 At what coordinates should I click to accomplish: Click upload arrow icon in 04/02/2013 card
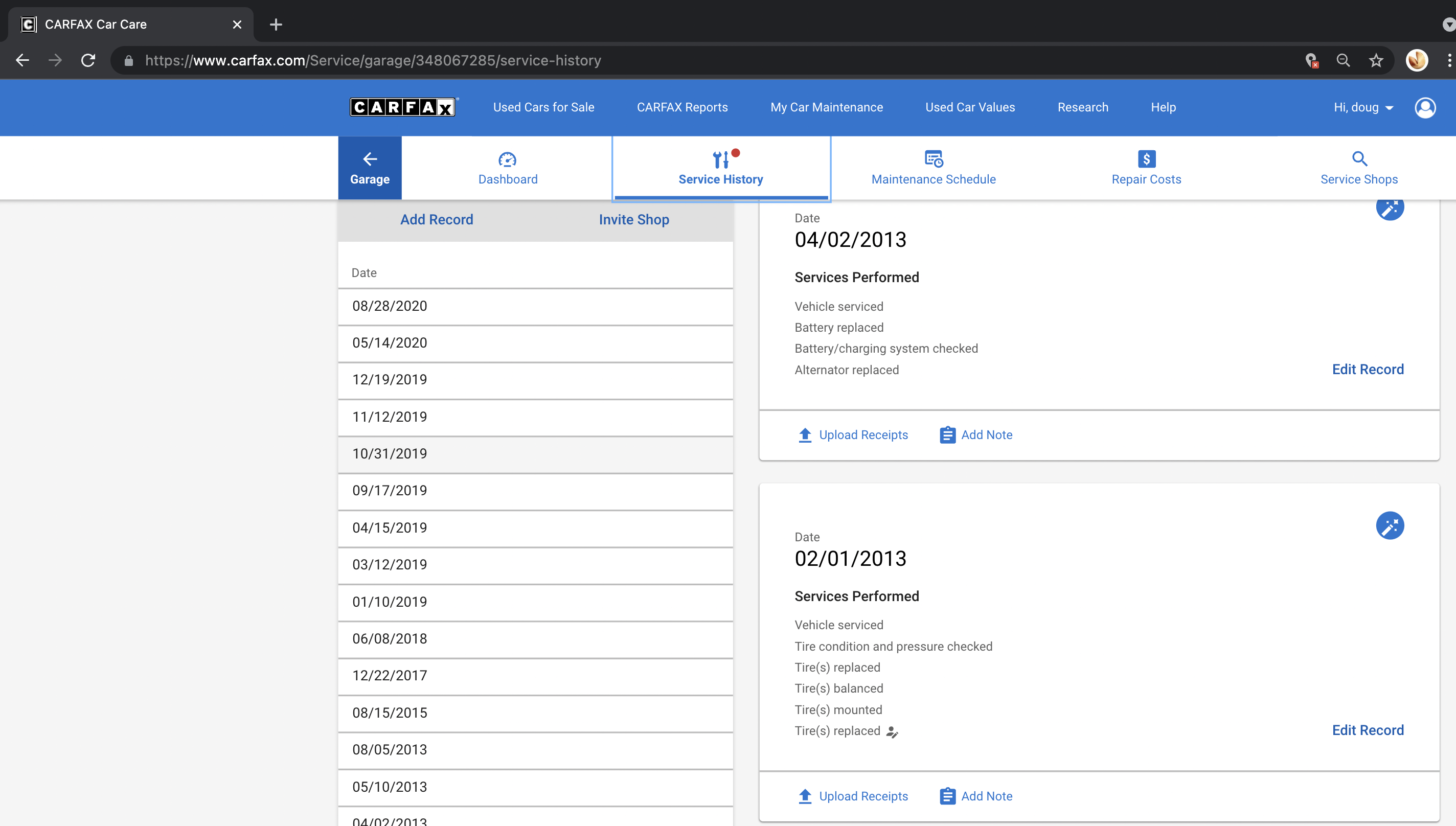[805, 435]
